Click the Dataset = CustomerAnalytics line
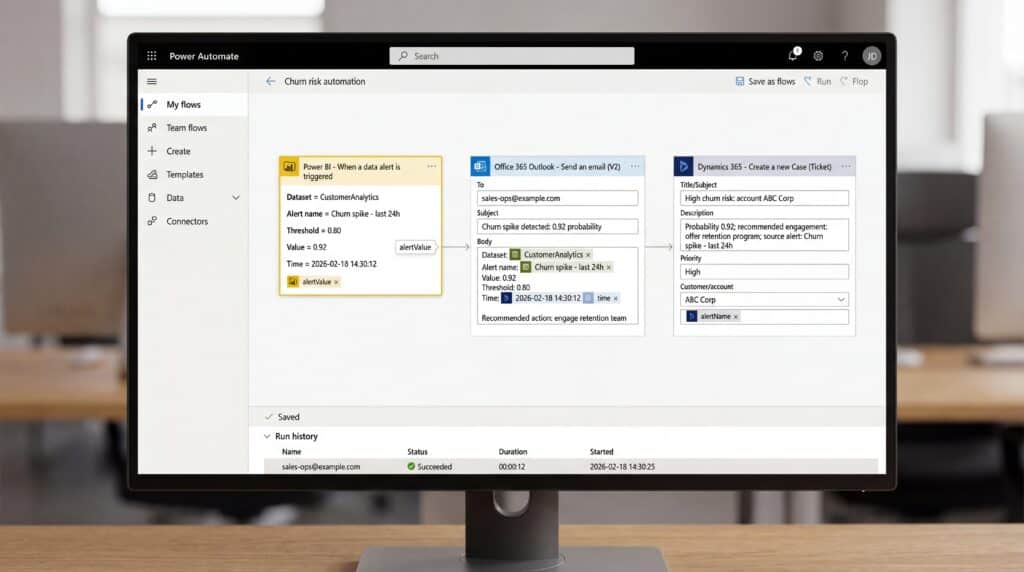Viewport: 1024px width, 572px height. pyautogui.click(x=332, y=197)
